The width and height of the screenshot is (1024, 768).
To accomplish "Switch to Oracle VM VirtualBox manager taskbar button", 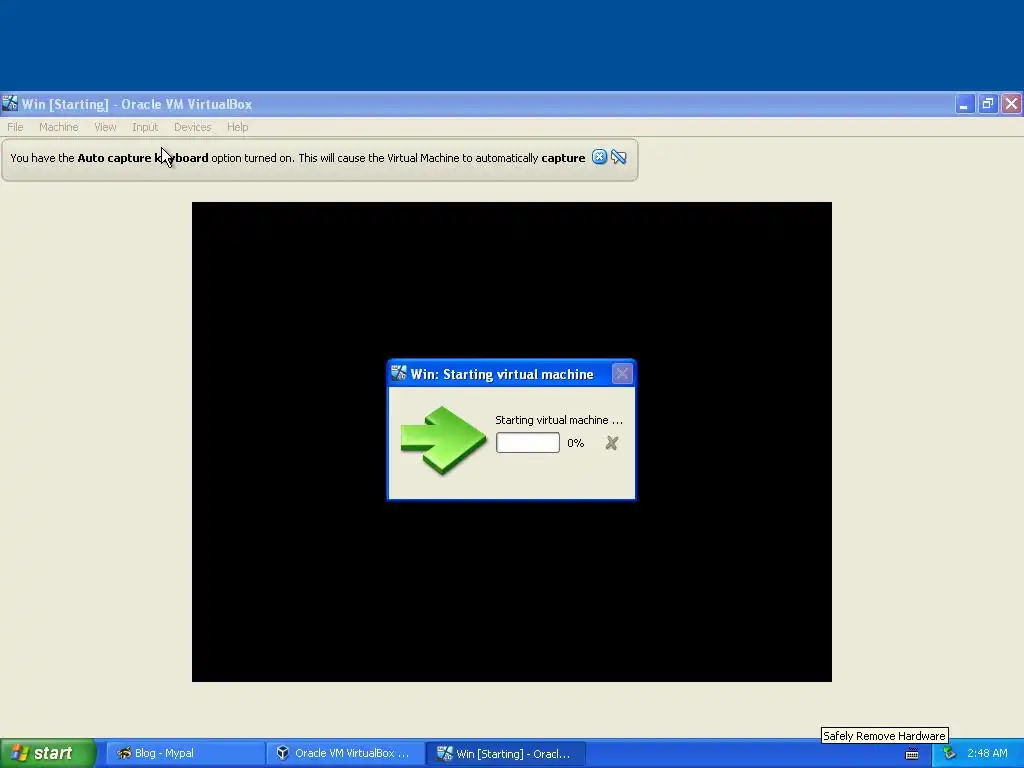I will (345, 753).
